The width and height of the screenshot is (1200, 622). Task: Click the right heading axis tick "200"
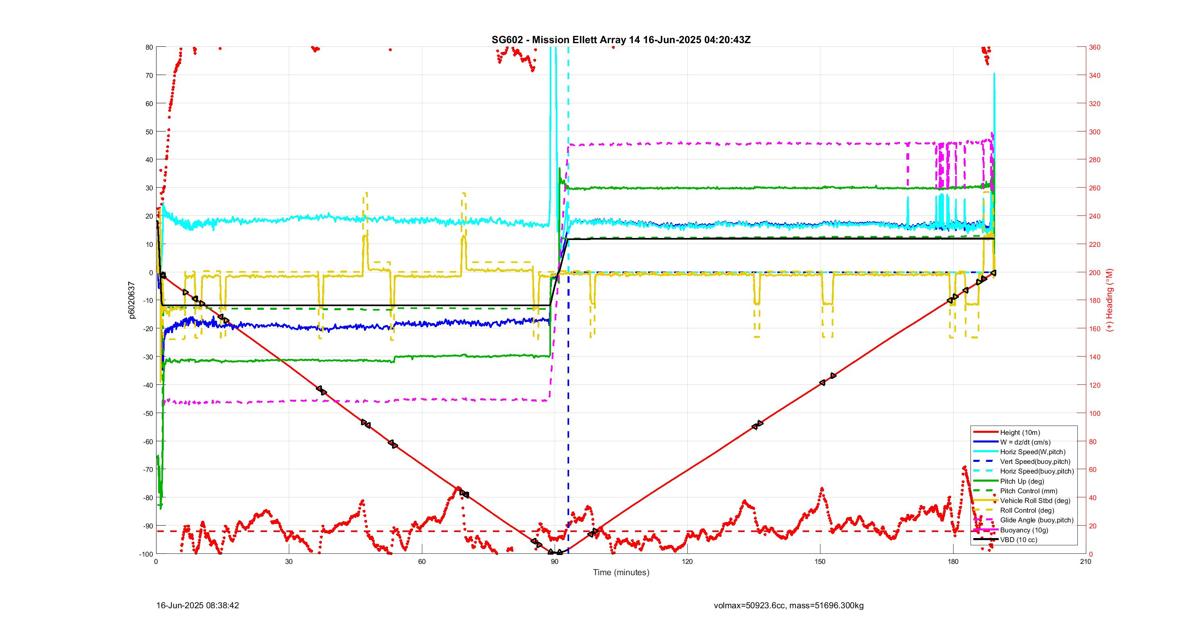point(1095,272)
